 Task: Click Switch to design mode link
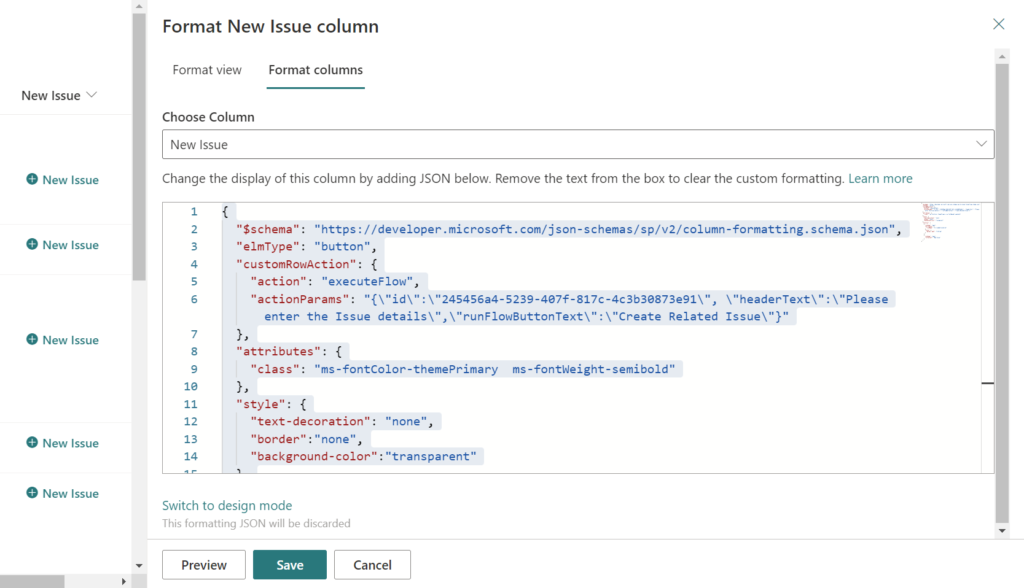[227, 506]
